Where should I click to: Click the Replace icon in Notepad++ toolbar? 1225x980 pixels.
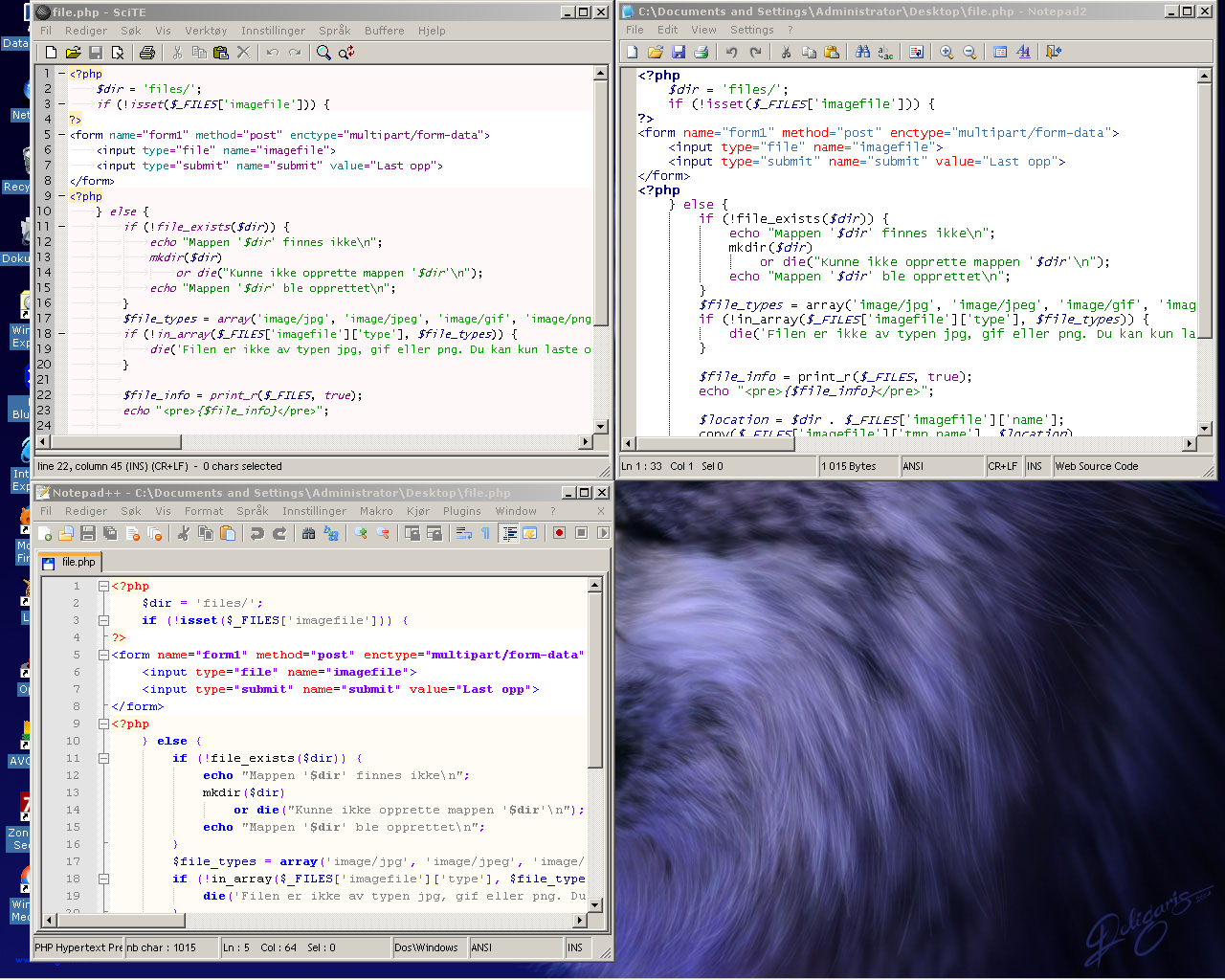(x=331, y=533)
